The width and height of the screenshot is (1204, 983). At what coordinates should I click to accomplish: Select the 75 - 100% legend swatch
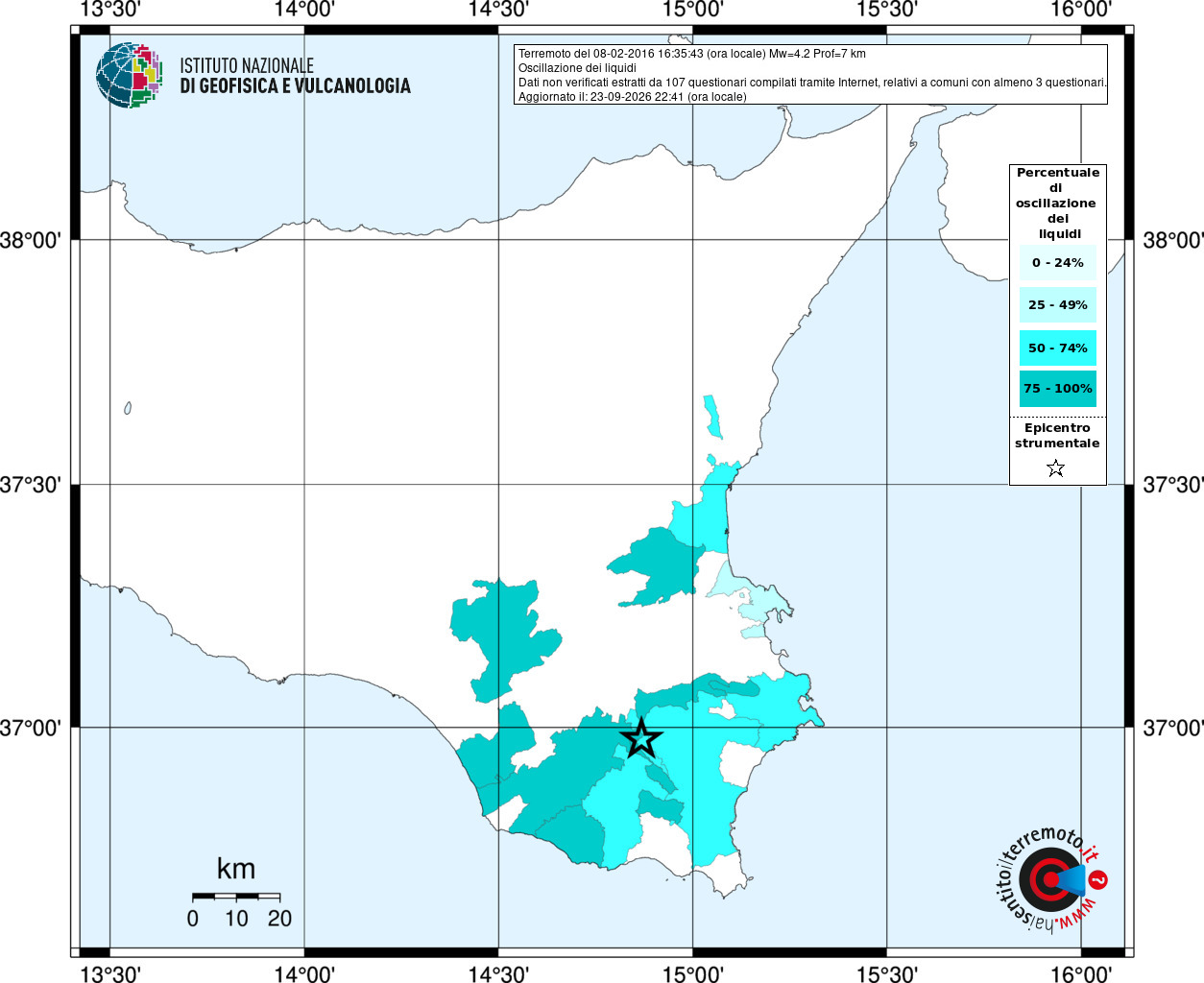(x=1057, y=389)
